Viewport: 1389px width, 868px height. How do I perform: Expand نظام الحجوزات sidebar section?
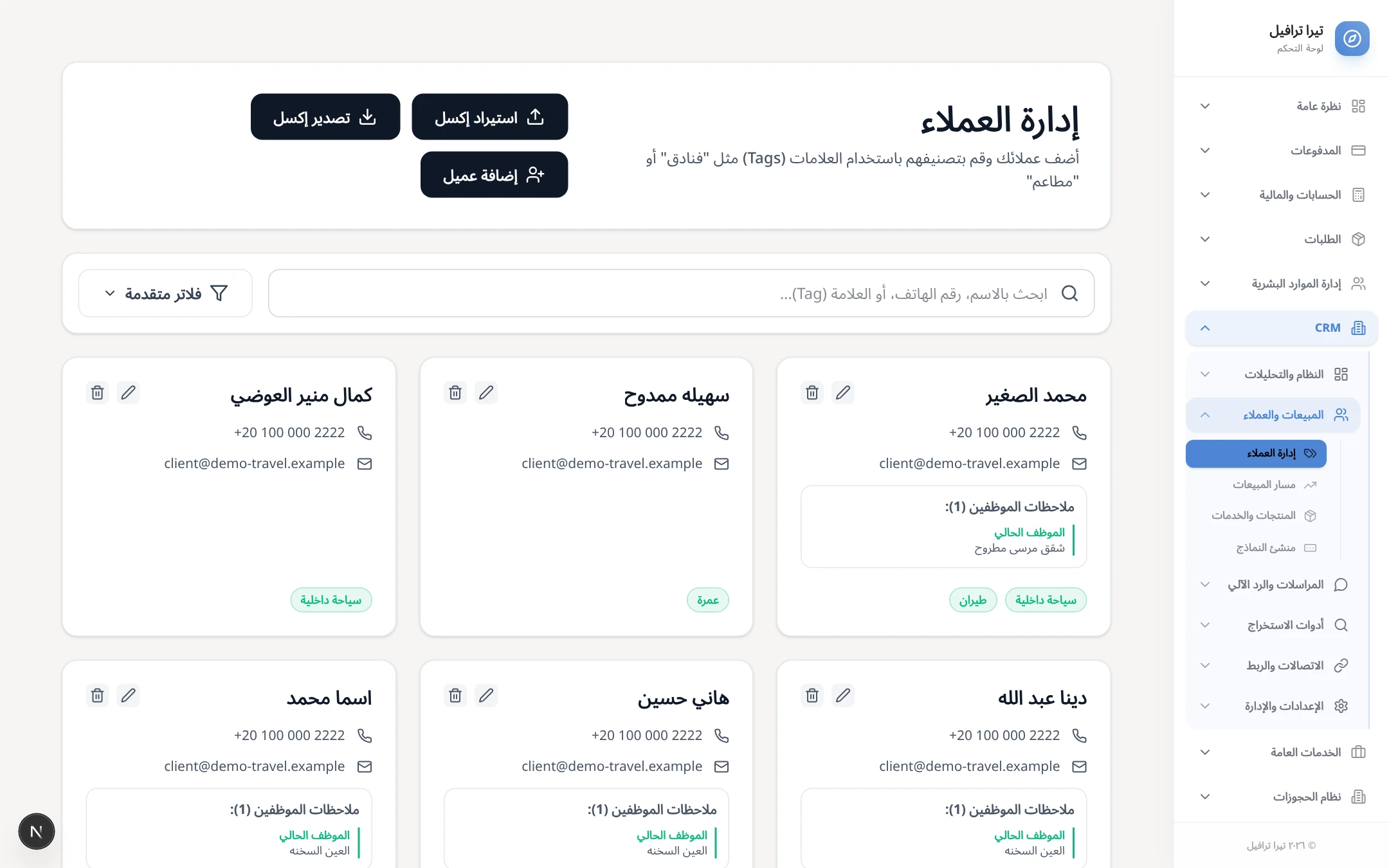pyautogui.click(x=1281, y=797)
